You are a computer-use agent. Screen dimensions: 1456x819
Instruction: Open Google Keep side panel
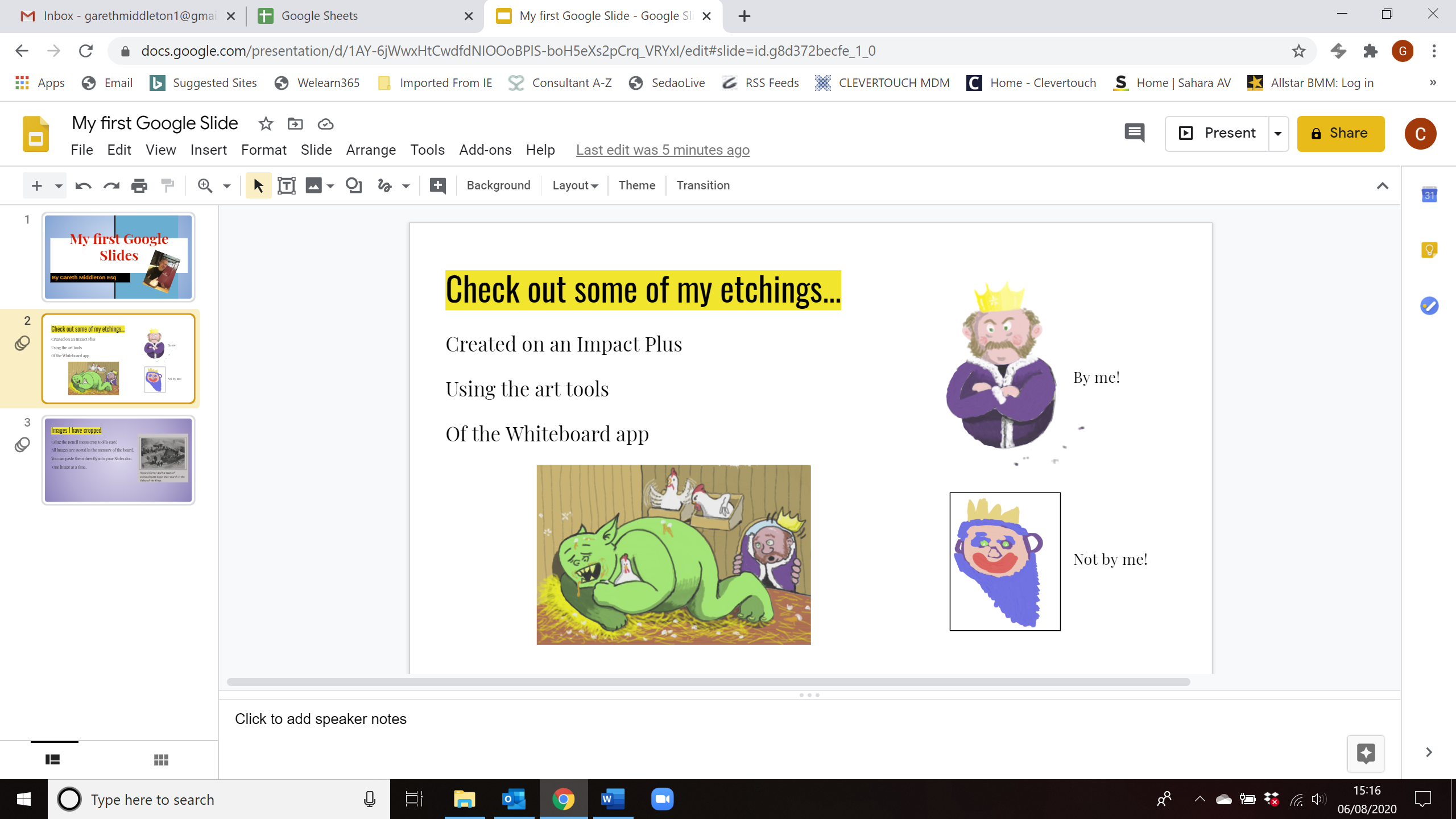(x=1429, y=250)
